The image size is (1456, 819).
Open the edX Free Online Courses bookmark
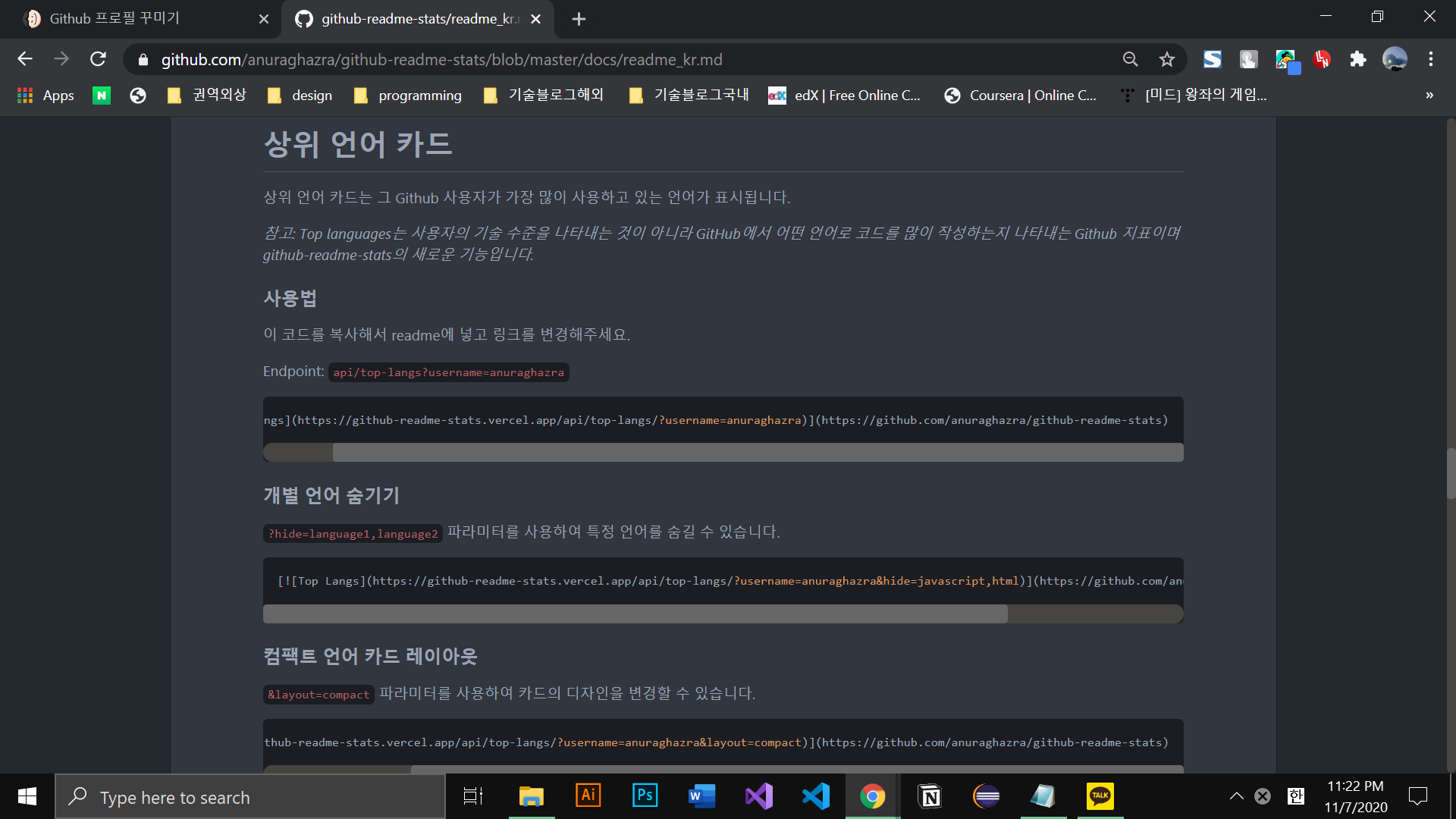(x=844, y=95)
